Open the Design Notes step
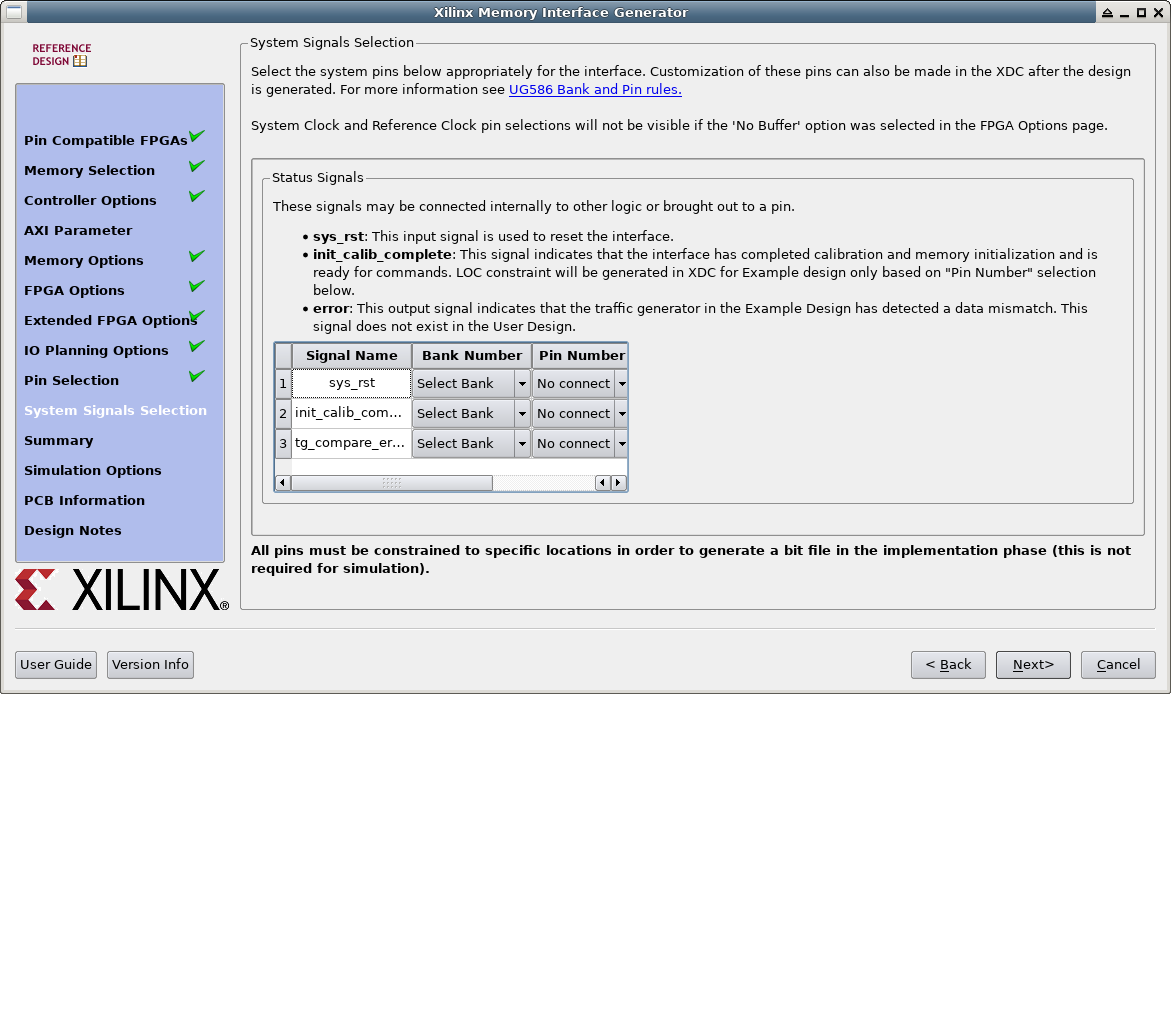This screenshot has width=1171, height=1009. (x=72, y=530)
